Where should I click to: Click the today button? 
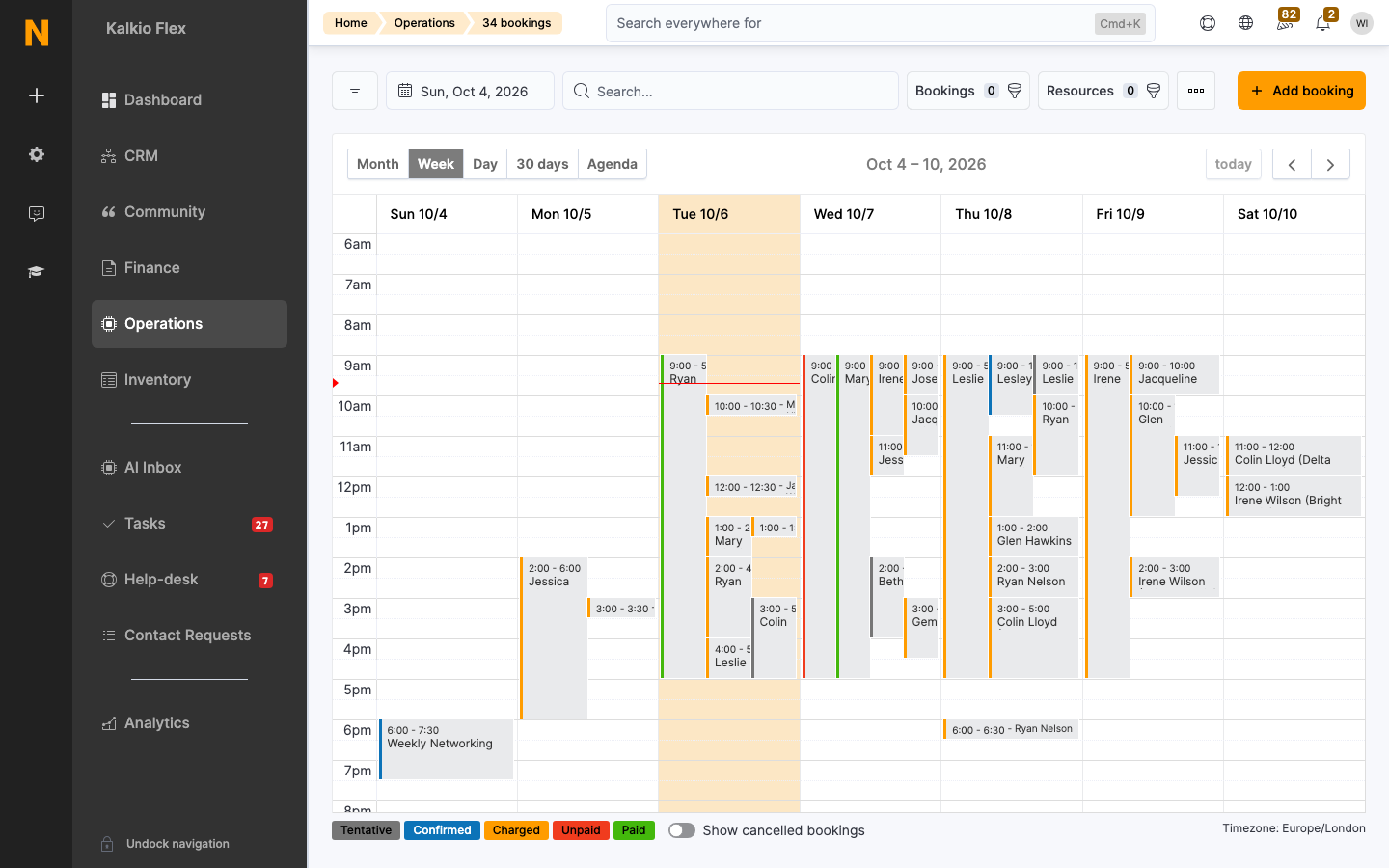(x=1234, y=164)
